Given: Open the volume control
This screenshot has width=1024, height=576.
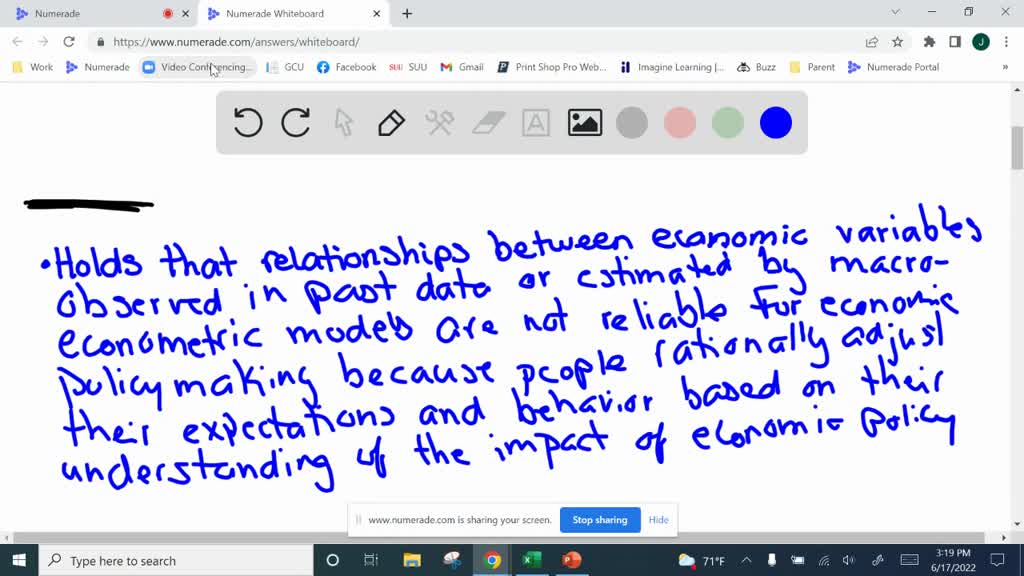Looking at the screenshot, I should [848, 560].
